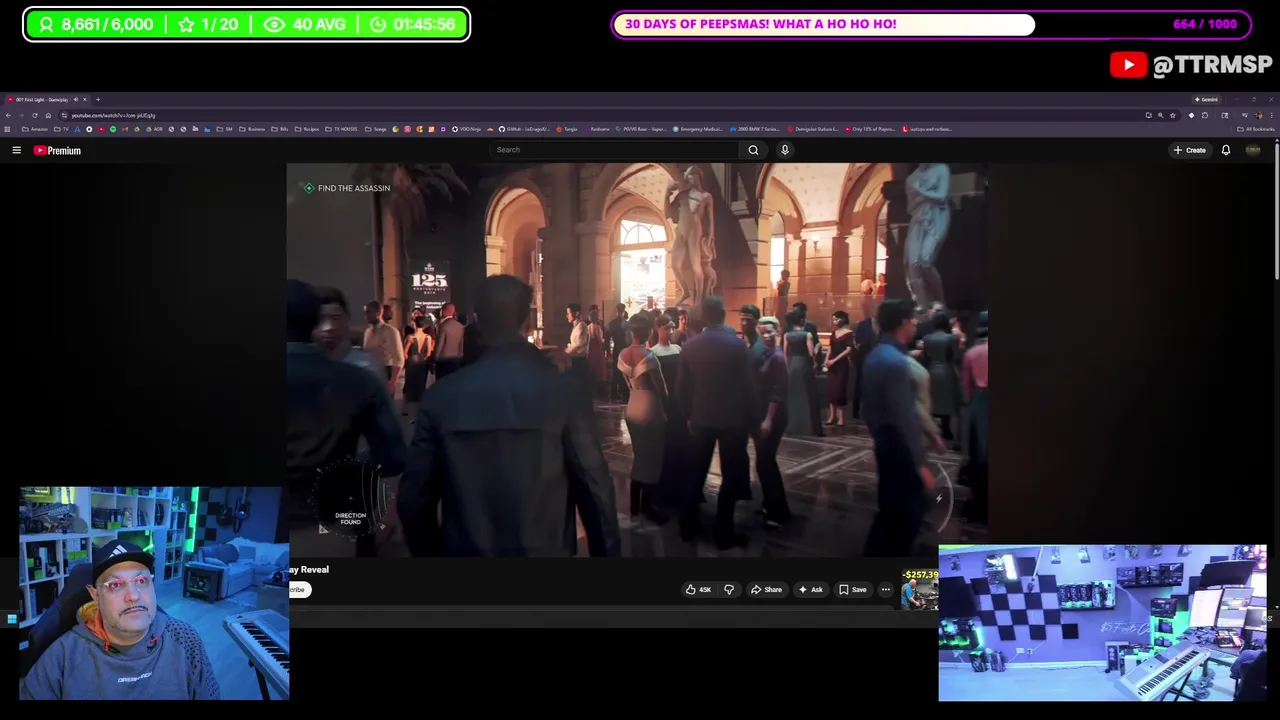Open the Amazon bookmarks folder
This screenshot has width=1280, height=720.
[x=36, y=129]
